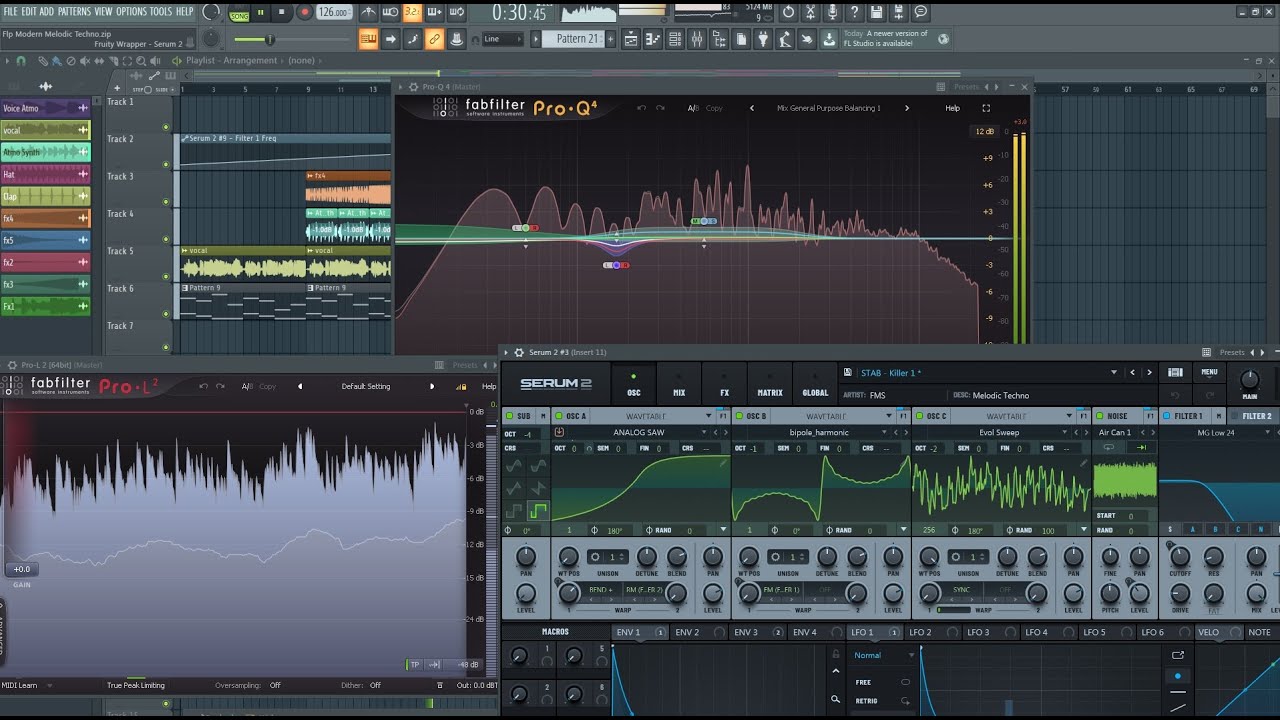Click the FL Studio record button
This screenshot has width=1280, height=720.
tap(305, 12)
